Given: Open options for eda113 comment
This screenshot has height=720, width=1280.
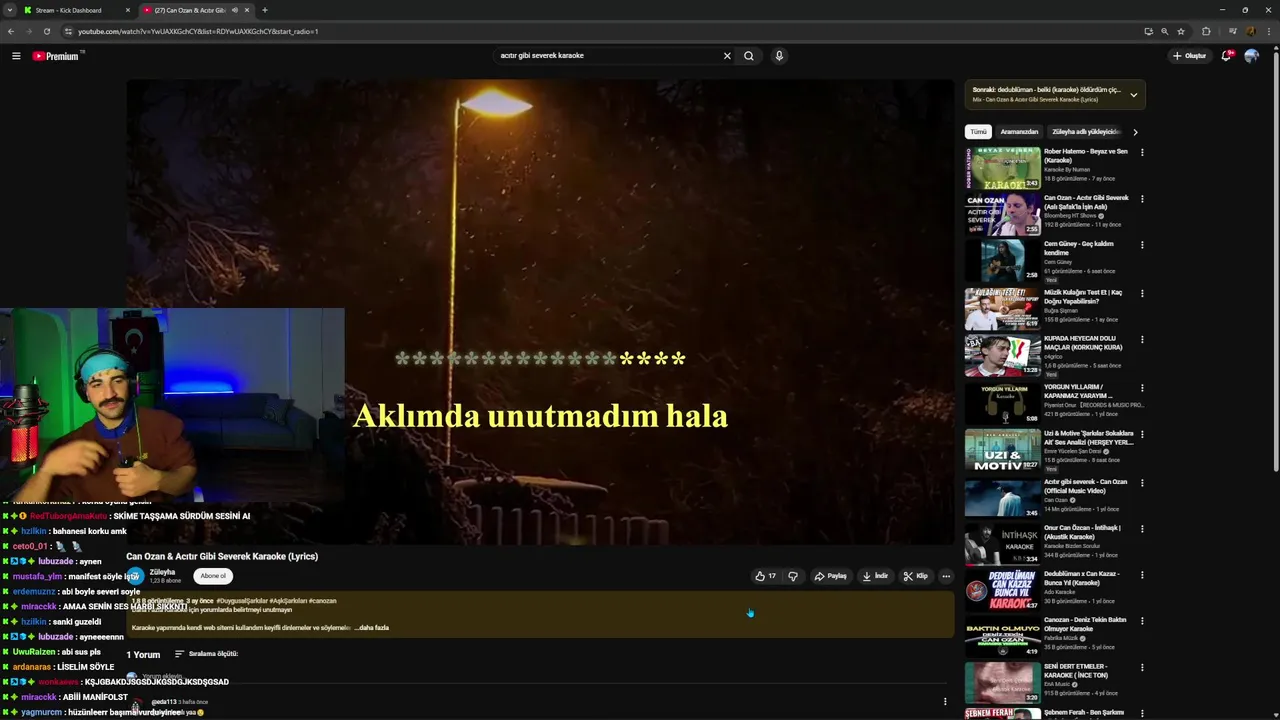Looking at the screenshot, I should tap(945, 702).
